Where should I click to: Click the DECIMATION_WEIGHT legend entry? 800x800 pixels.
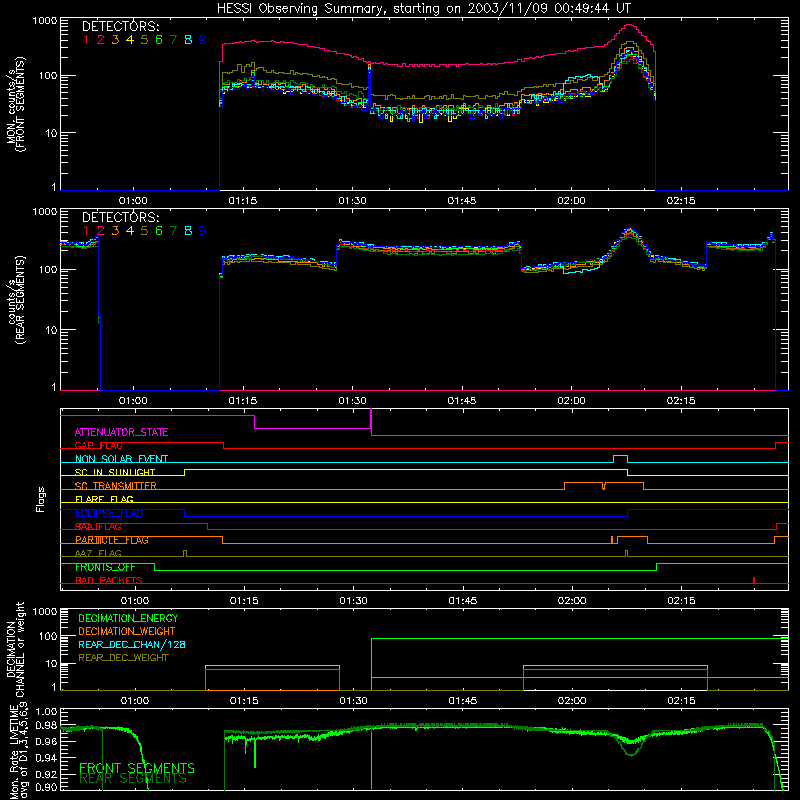[127, 632]
